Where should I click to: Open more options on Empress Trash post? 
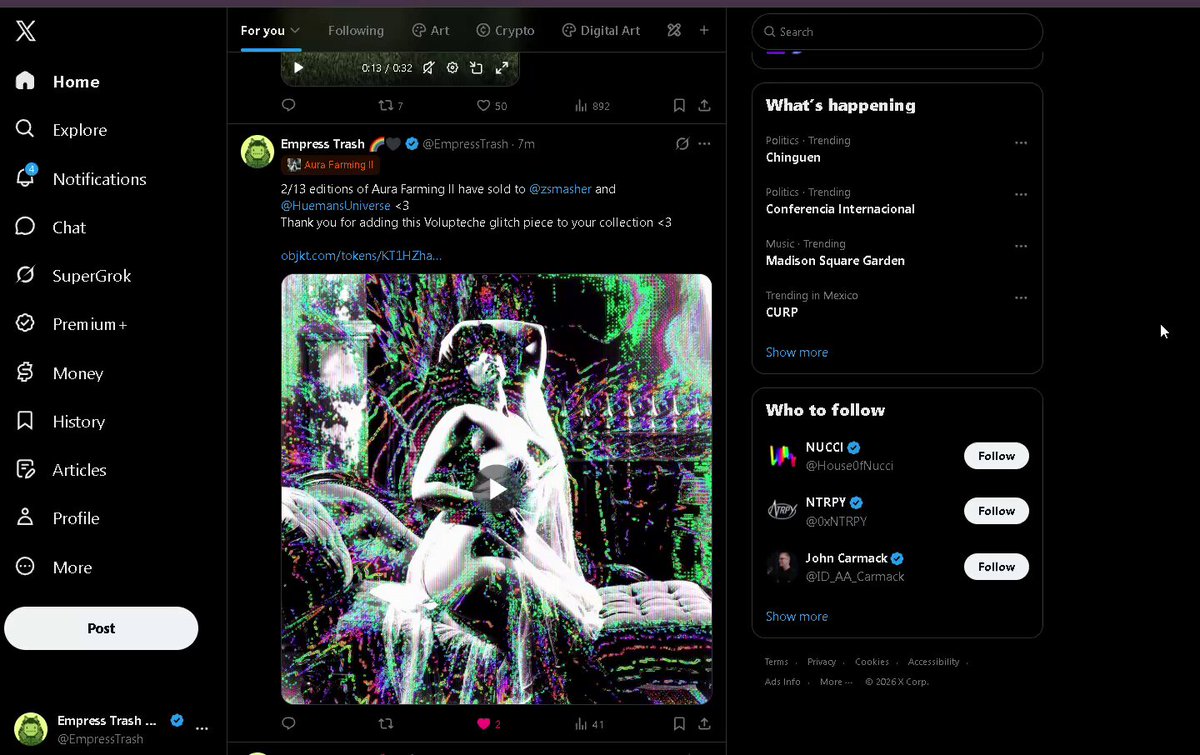coord(704,144)
